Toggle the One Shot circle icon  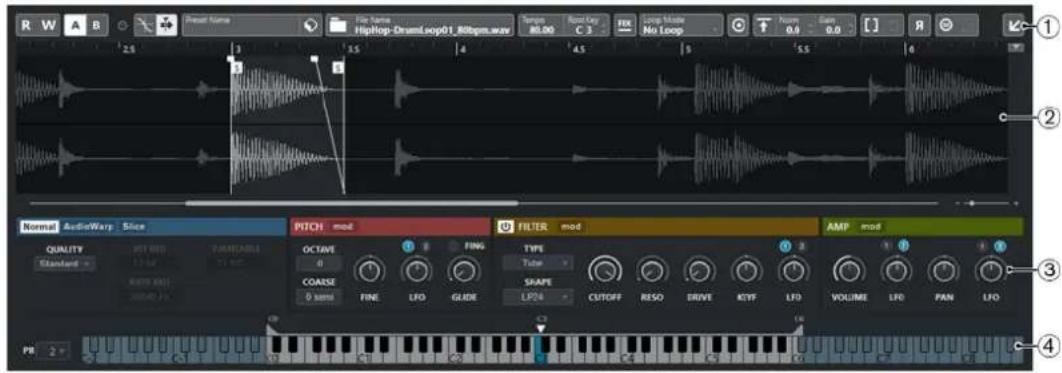pyautogui.click(x=738, y=25)
